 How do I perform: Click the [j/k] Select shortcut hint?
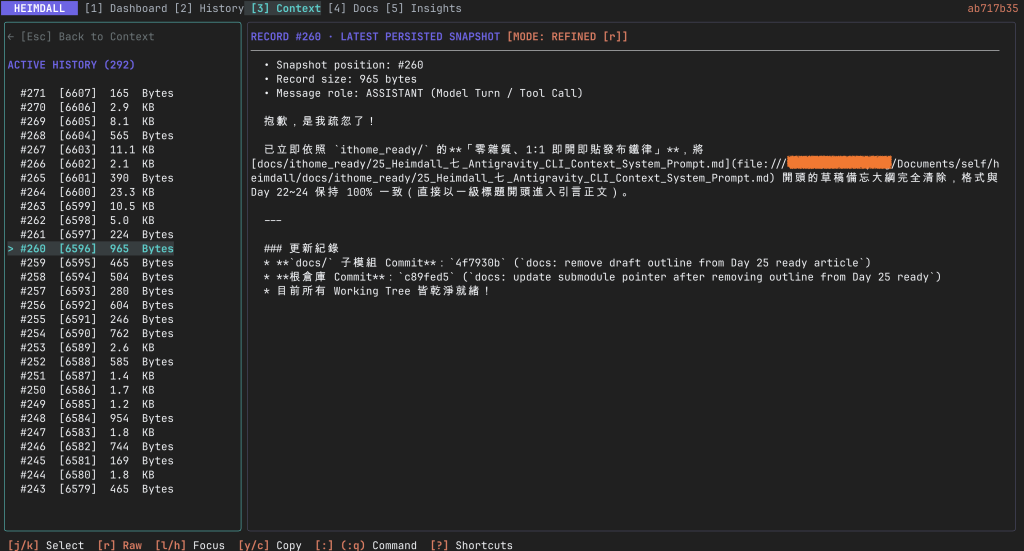coord(46,545)
